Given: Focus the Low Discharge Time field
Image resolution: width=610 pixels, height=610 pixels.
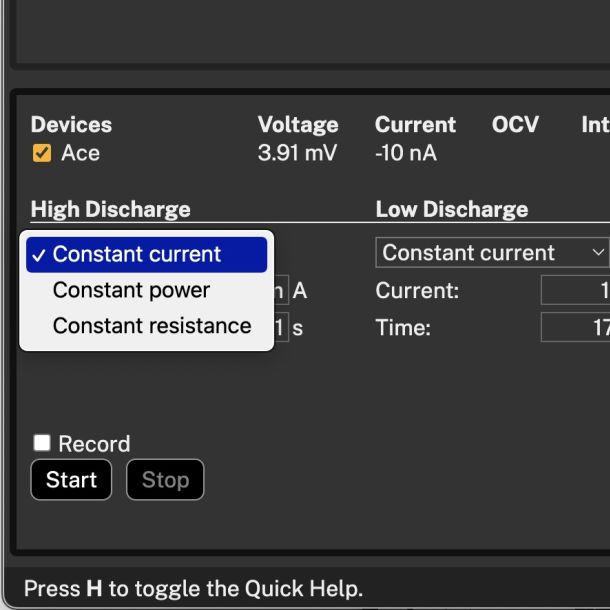Looking at the screenshot, I should tap(576, 327).
